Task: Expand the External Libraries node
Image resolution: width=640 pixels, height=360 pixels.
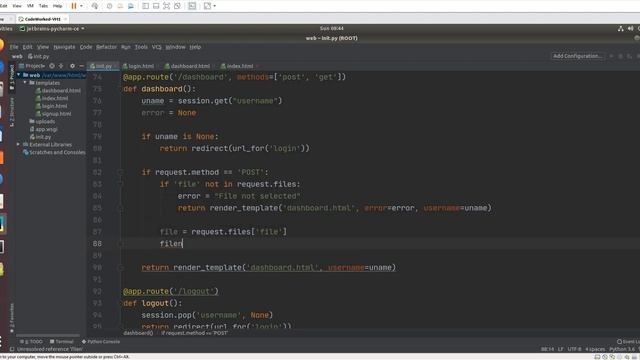Action: pyautogui.click(x=18, y=144)
